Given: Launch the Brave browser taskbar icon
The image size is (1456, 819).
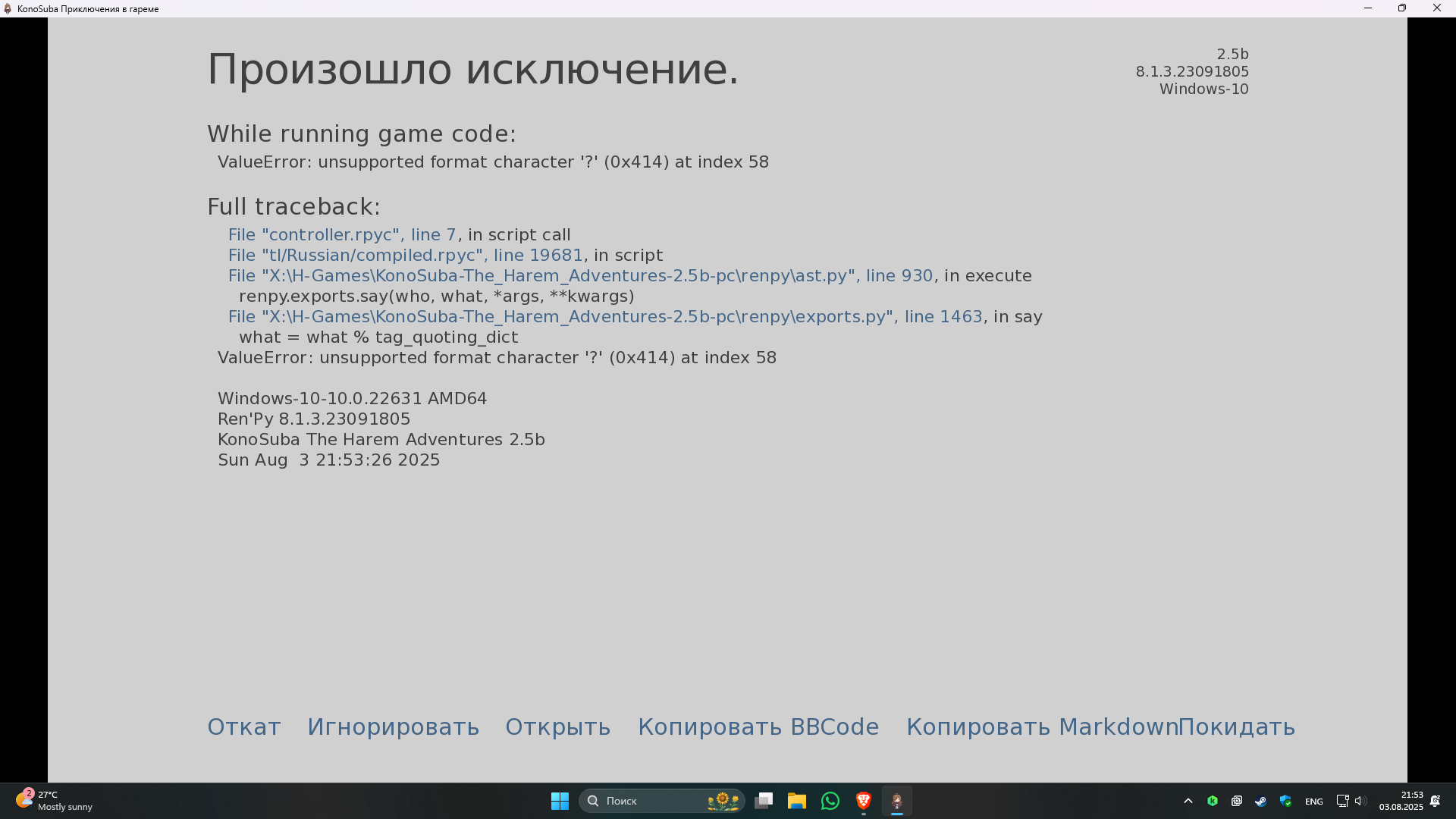Looking at the screenshot, I should coord(863,801).
